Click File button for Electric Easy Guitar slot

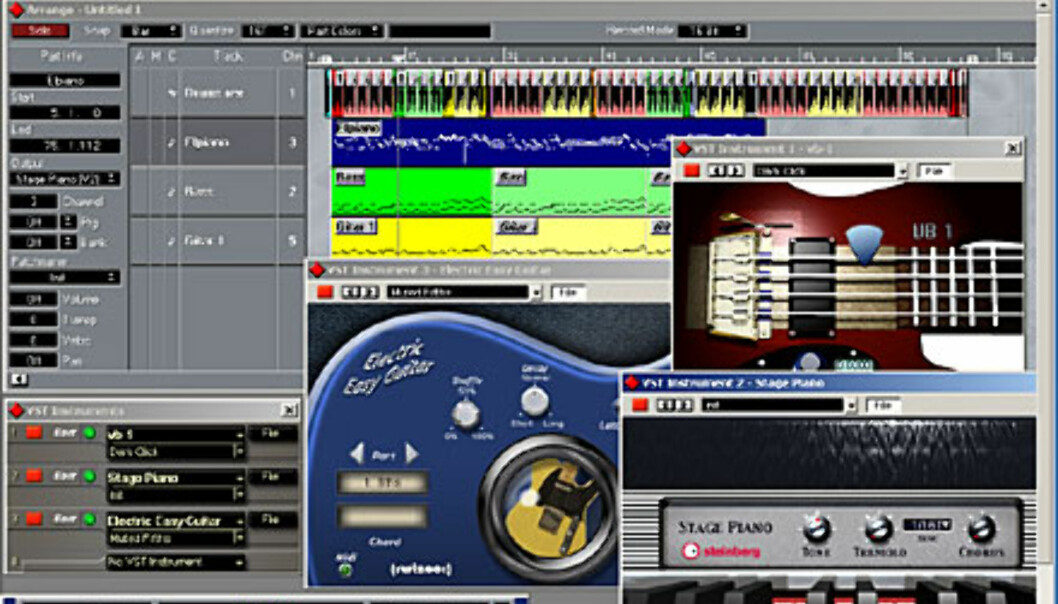point(271,520)
